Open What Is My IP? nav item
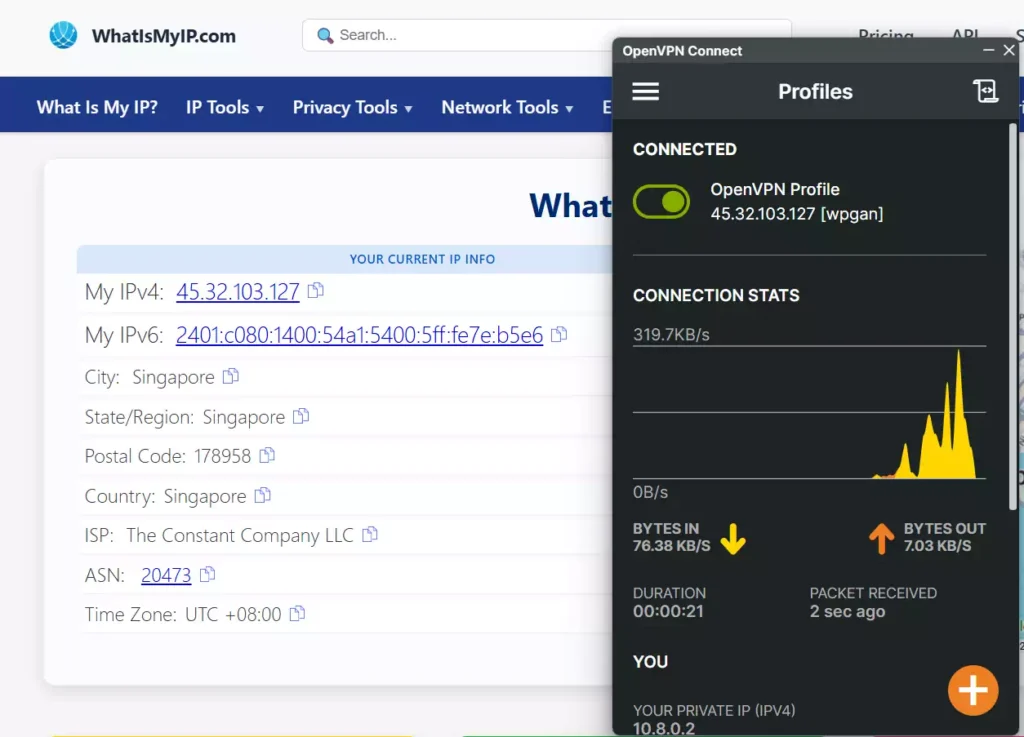This screenshot has height=737, width=1024. 97,107
